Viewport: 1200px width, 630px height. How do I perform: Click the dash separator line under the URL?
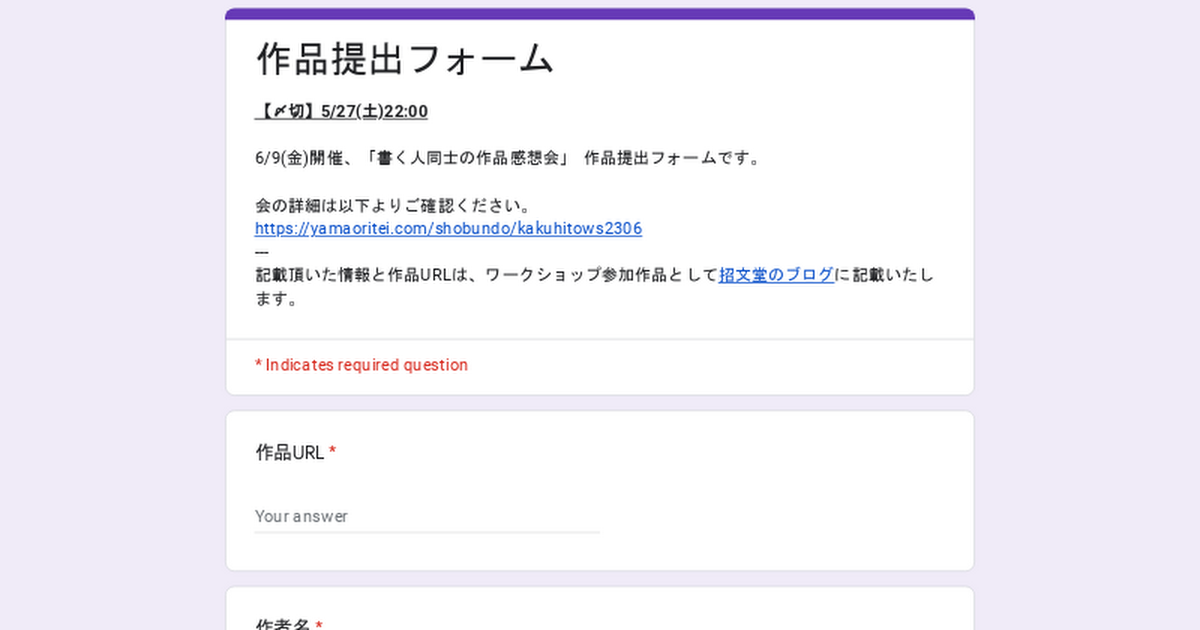point(262,252)
